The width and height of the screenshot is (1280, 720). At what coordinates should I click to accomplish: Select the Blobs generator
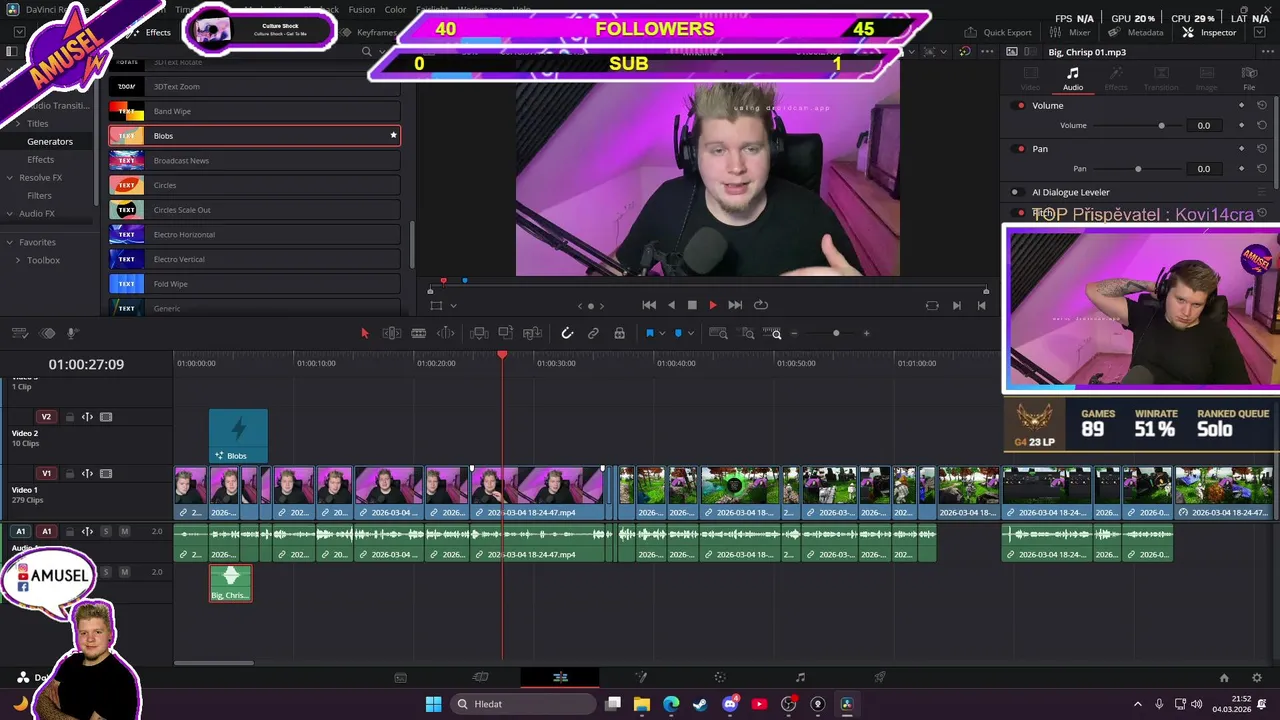coord(254,136)
